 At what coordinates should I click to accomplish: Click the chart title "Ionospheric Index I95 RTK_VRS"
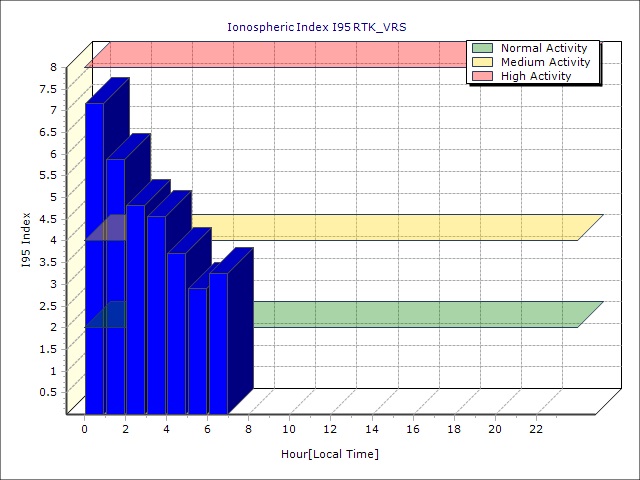317,27
